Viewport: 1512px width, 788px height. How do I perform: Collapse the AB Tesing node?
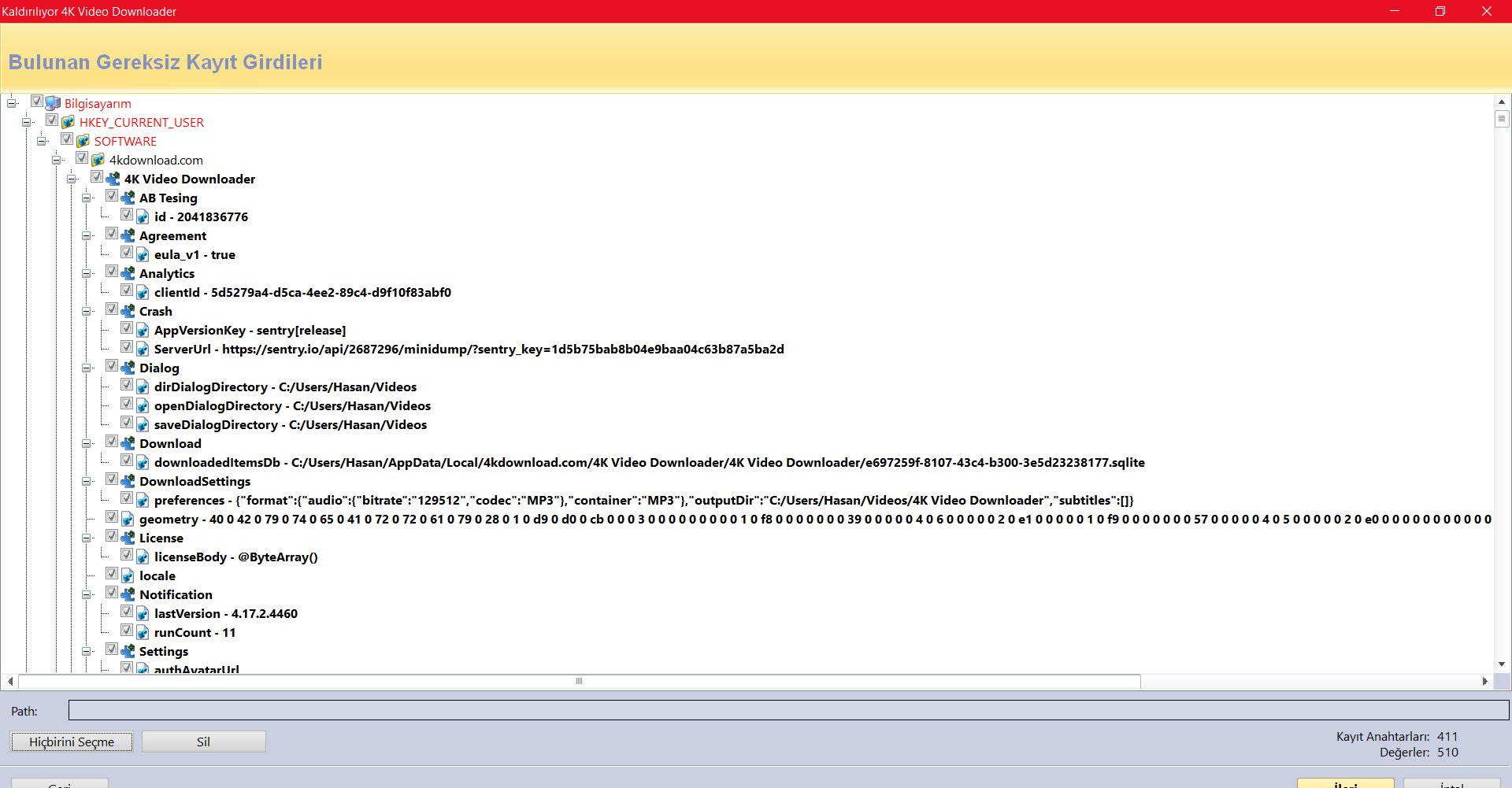tap(87, 198)
